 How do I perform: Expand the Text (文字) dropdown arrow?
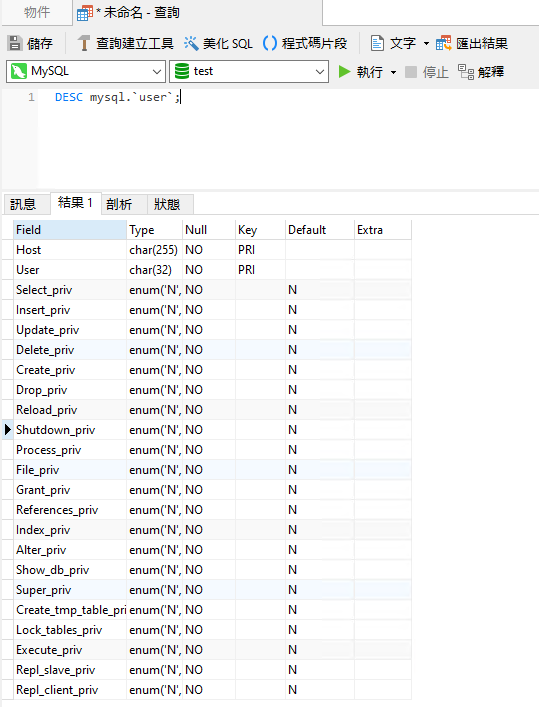[x=426, y=44]
